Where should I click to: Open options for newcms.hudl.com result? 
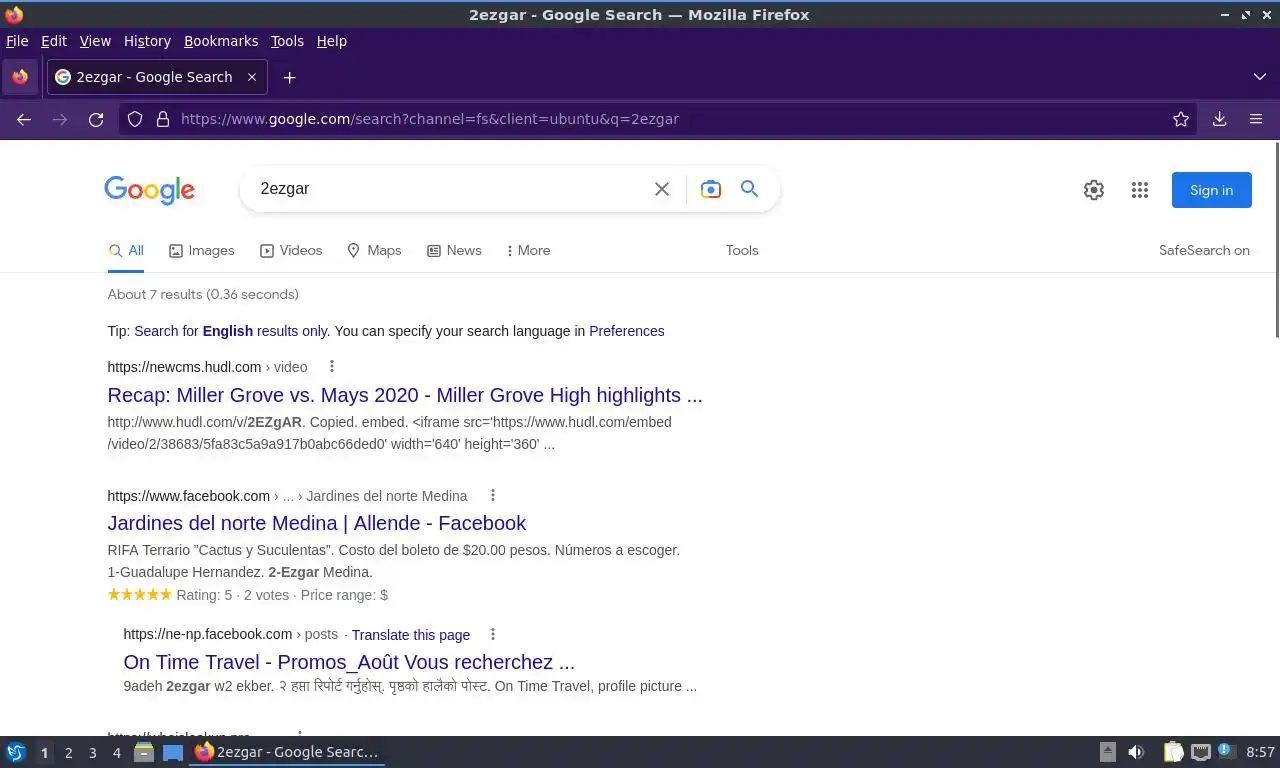click(x=332, y=367)
